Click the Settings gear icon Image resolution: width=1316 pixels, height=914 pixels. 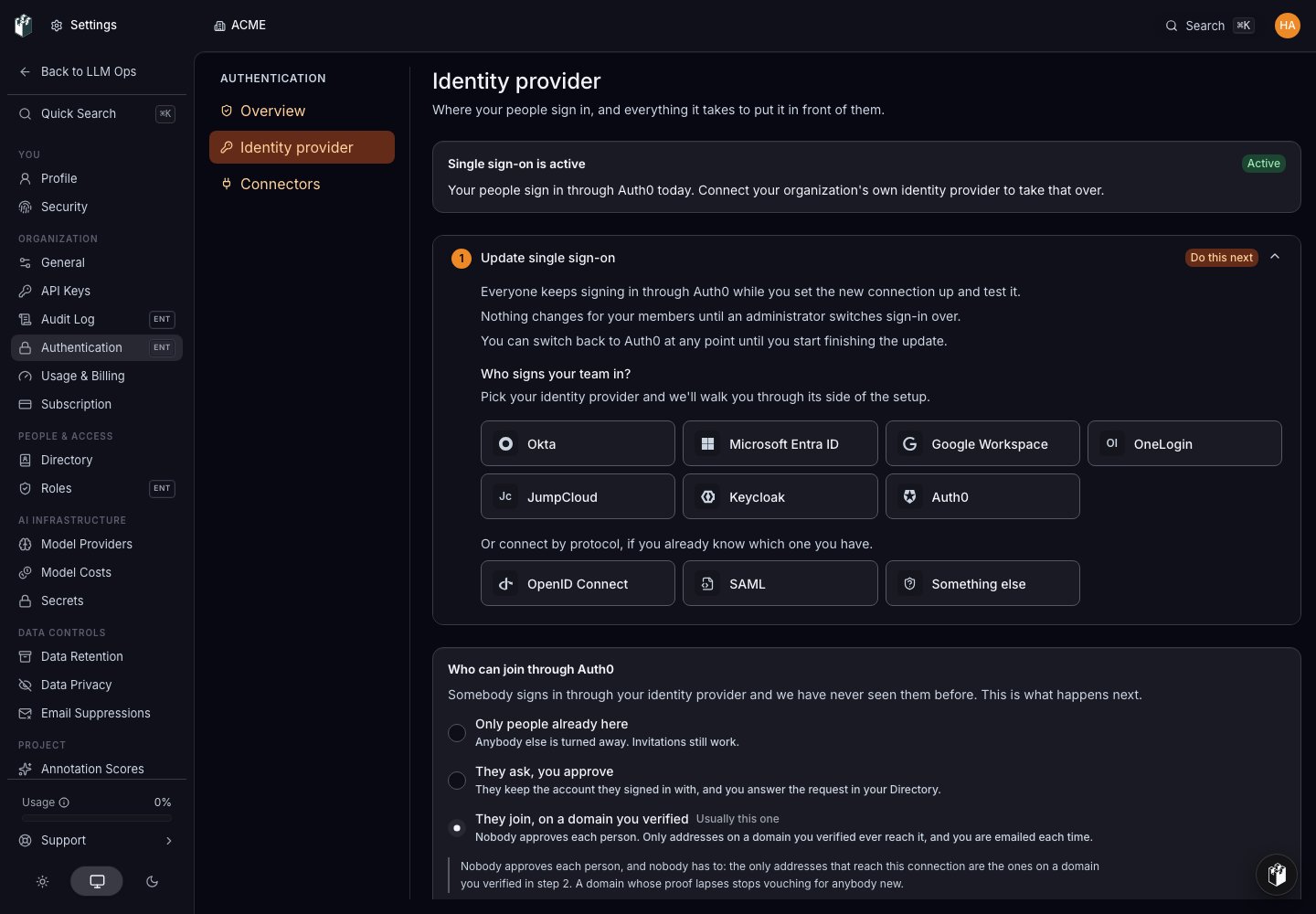click(57, 26)
